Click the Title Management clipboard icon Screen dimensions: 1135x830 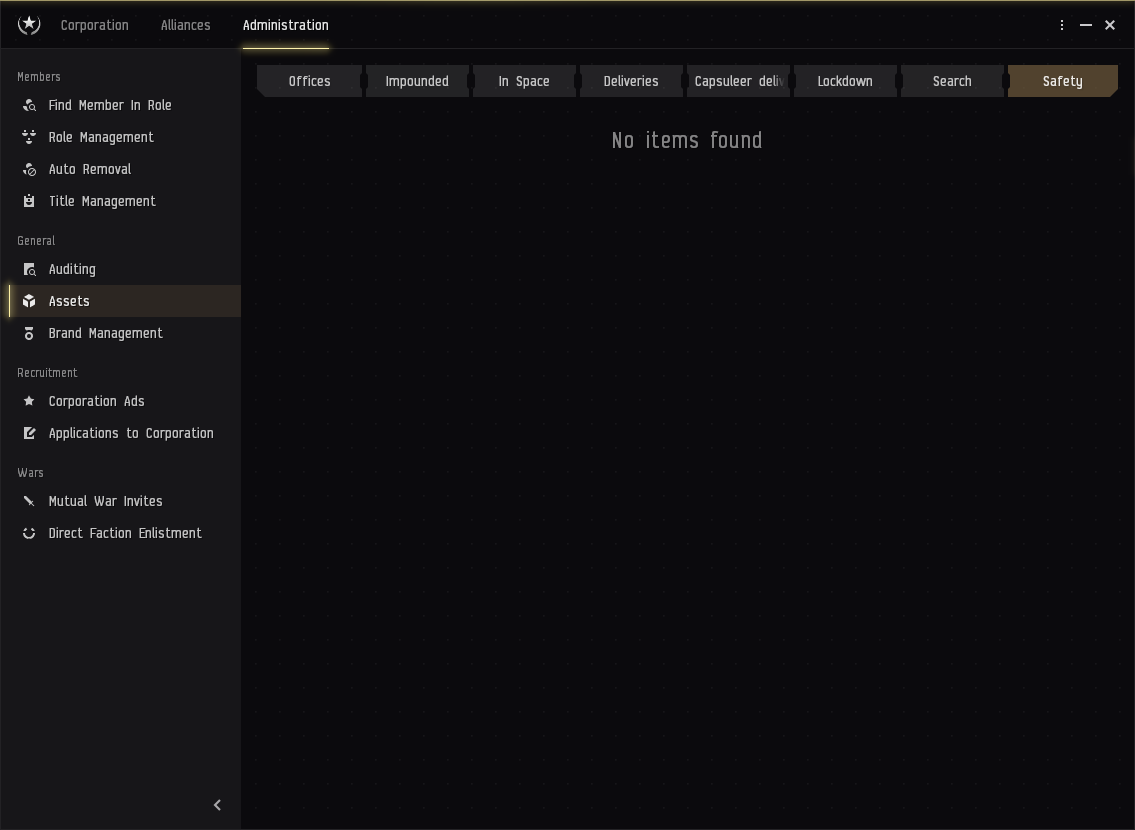point(29,201)
